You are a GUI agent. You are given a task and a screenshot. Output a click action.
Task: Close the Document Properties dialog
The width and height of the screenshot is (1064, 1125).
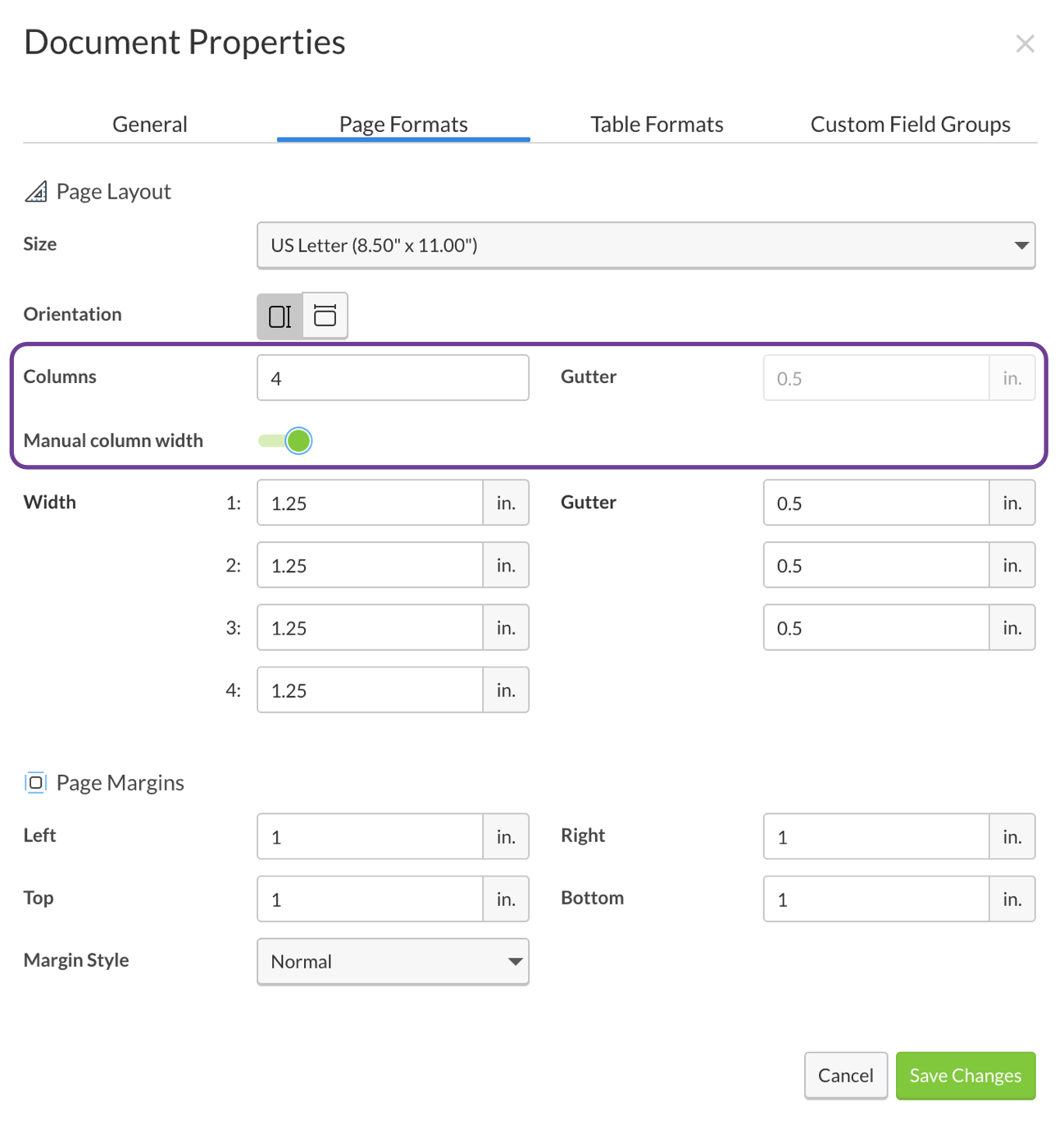click(x=1025, y=43)
